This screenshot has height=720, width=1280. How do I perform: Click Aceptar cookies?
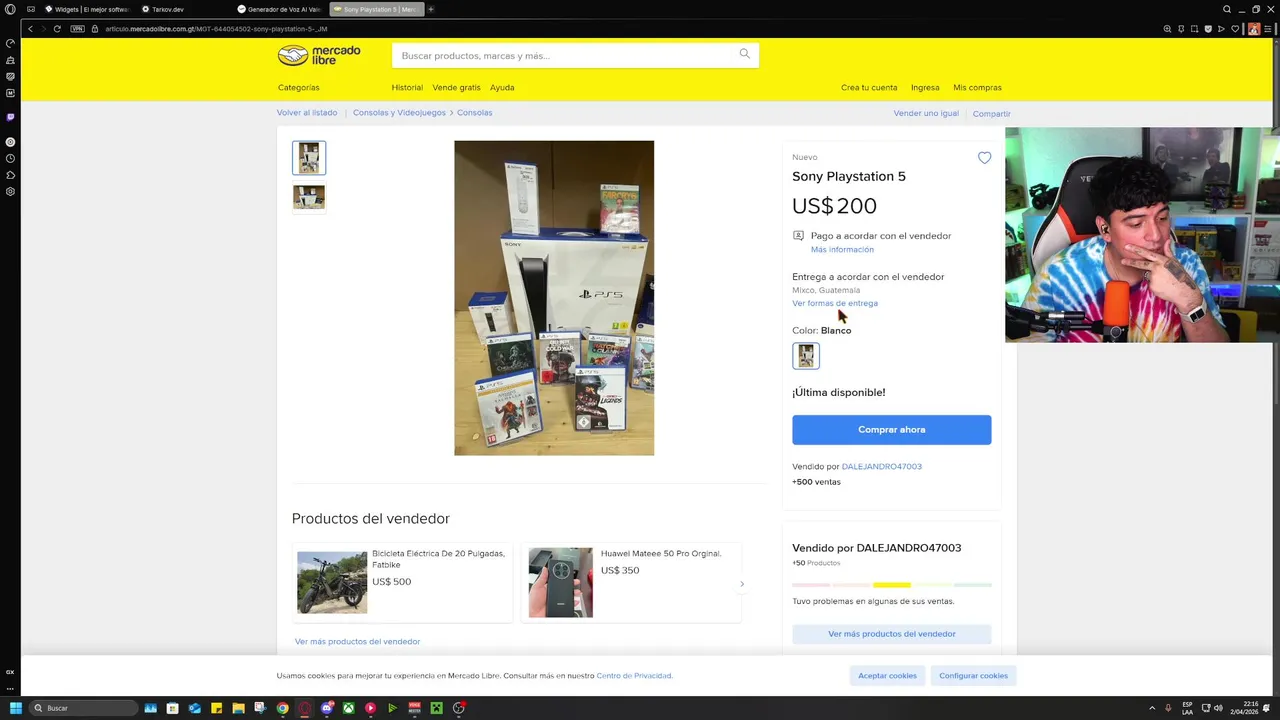pyautogui.click(x=887, y=675)
